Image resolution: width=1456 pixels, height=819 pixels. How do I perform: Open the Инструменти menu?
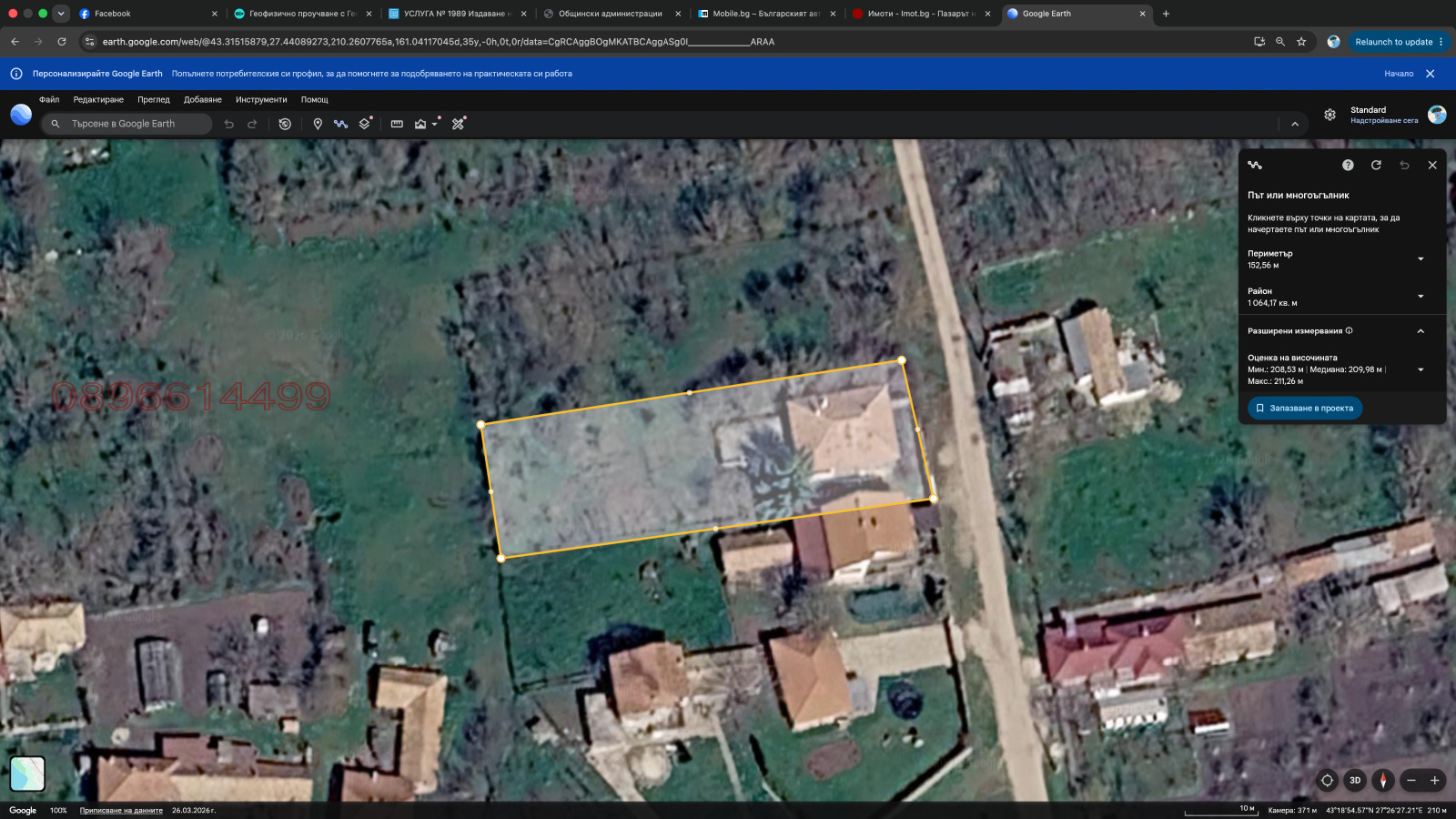[261, 100]
